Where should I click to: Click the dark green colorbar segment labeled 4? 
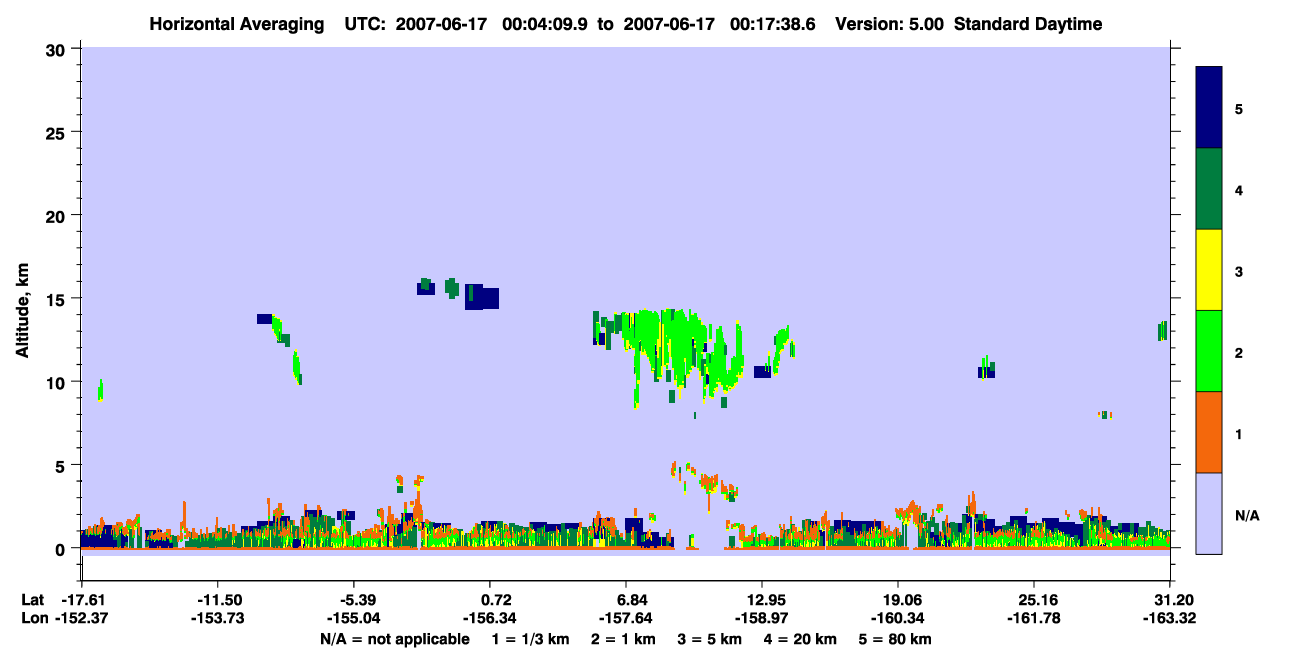(x=1209, y=189)
